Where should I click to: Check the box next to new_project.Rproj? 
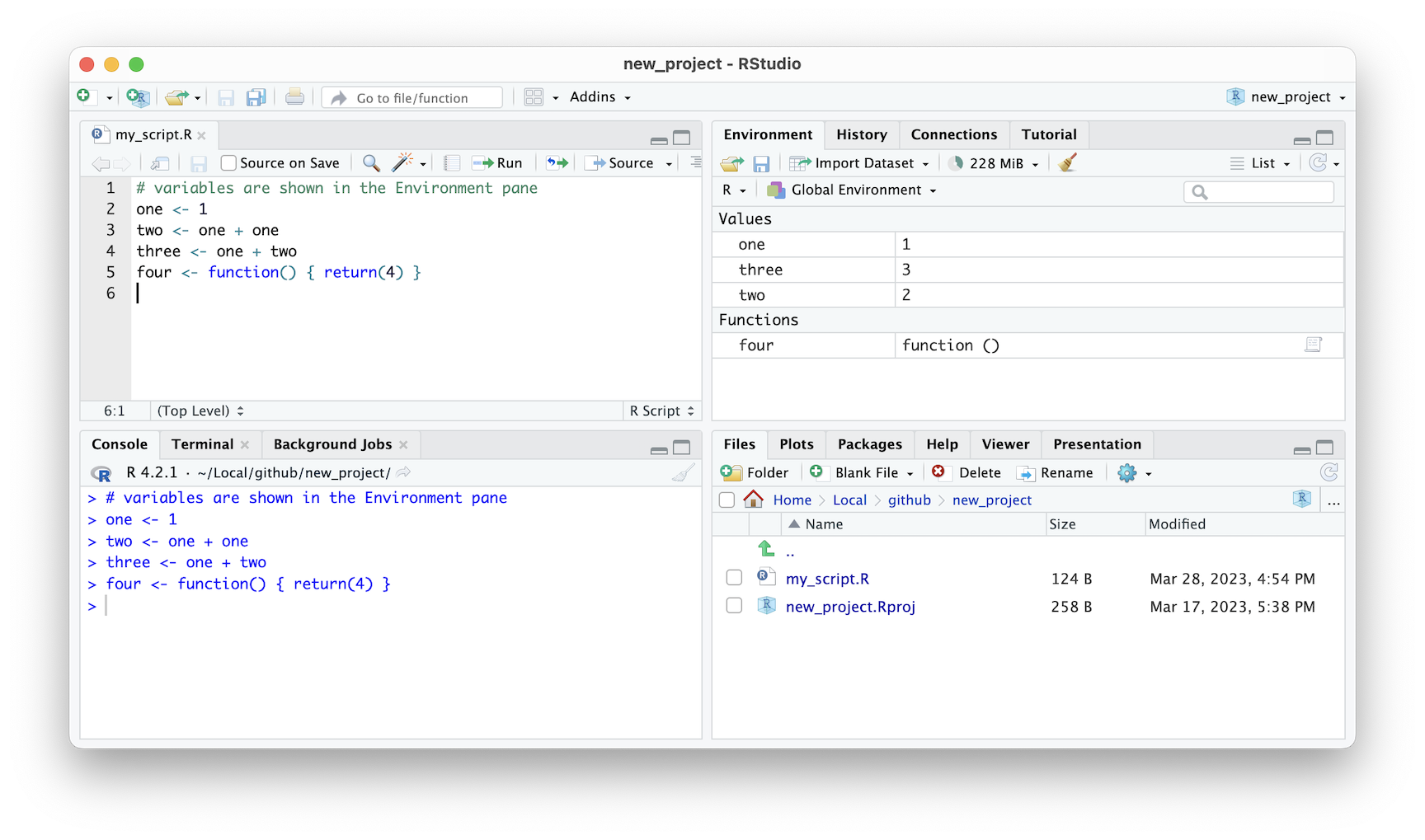coord(734,606)
